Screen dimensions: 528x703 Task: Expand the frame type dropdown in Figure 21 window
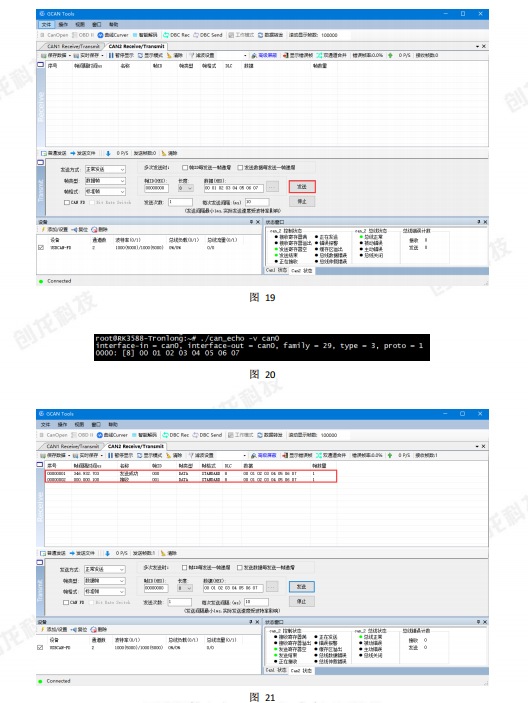point(105,581)
